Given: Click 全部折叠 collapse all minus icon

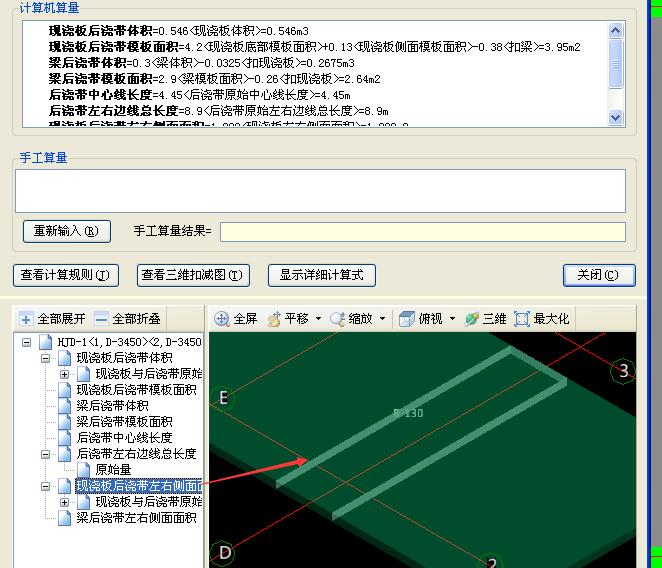Looking at the screenshot, I should click(x=101, y=319).
